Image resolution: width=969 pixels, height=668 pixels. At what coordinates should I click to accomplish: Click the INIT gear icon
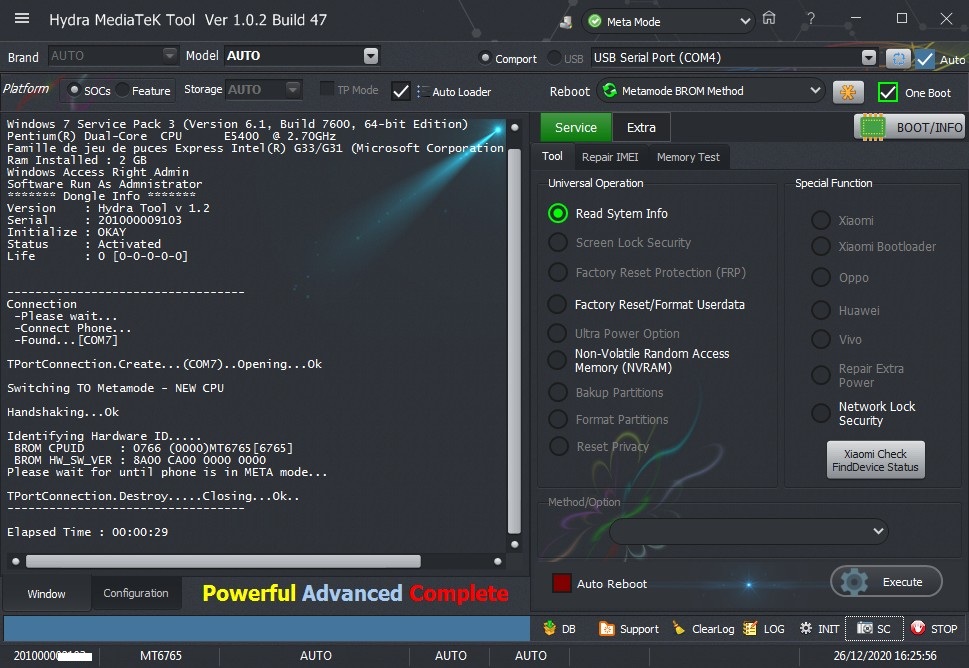806,628
